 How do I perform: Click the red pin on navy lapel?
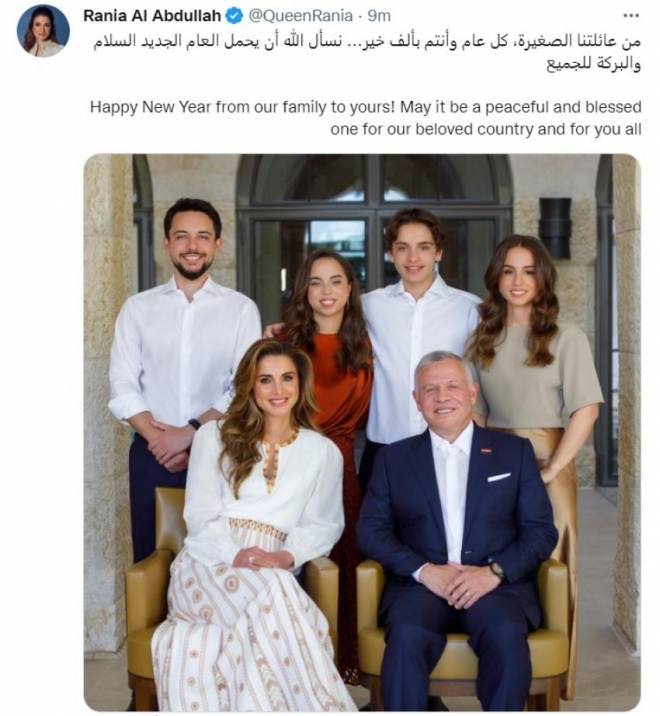(486, 451)
